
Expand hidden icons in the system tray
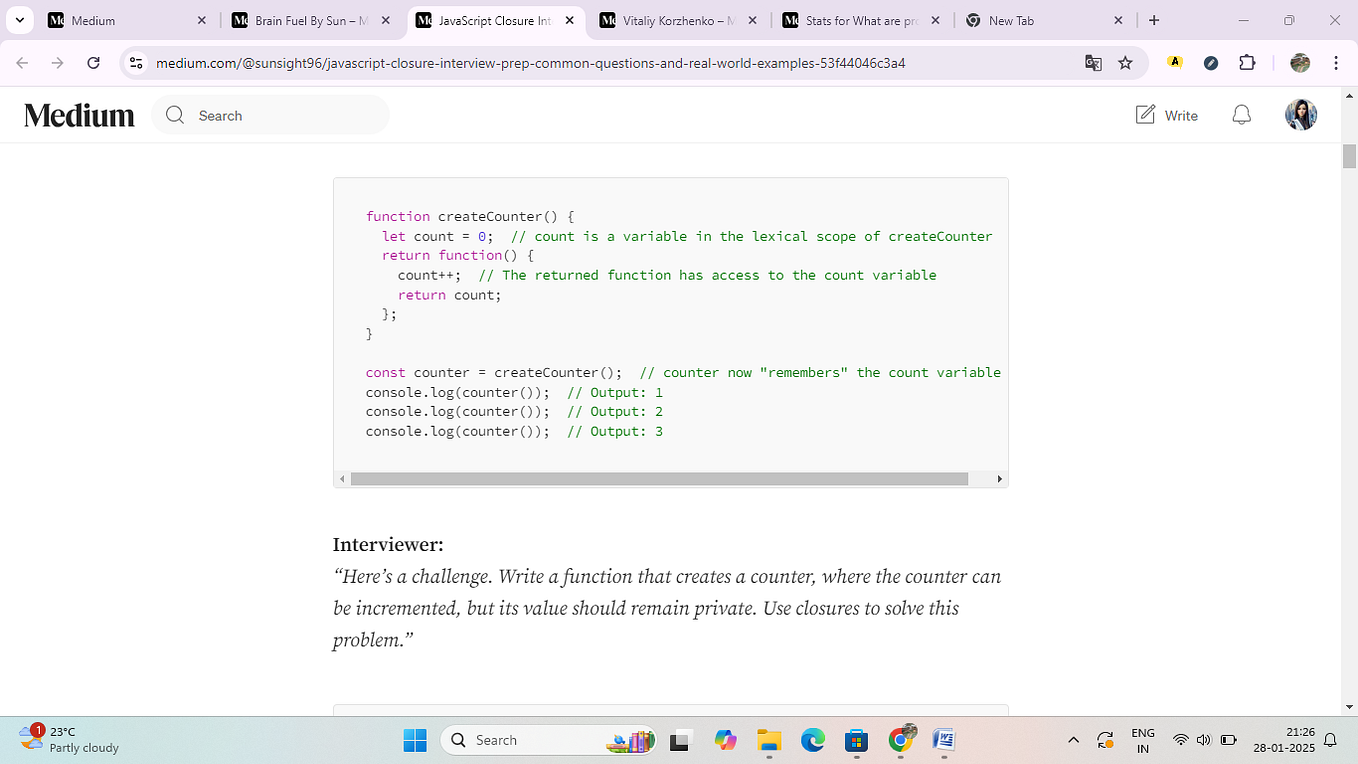point(1073,740)
